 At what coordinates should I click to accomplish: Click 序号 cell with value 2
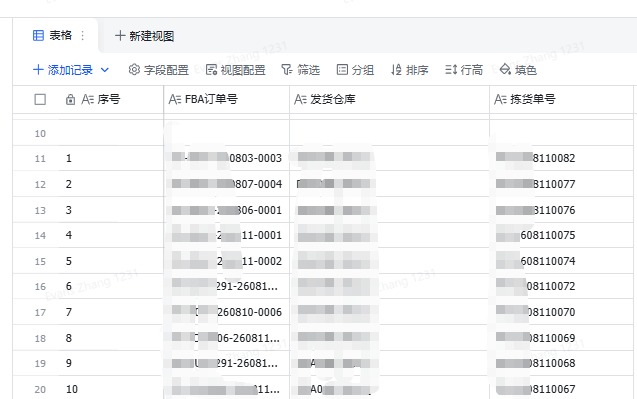click(112, 184)
